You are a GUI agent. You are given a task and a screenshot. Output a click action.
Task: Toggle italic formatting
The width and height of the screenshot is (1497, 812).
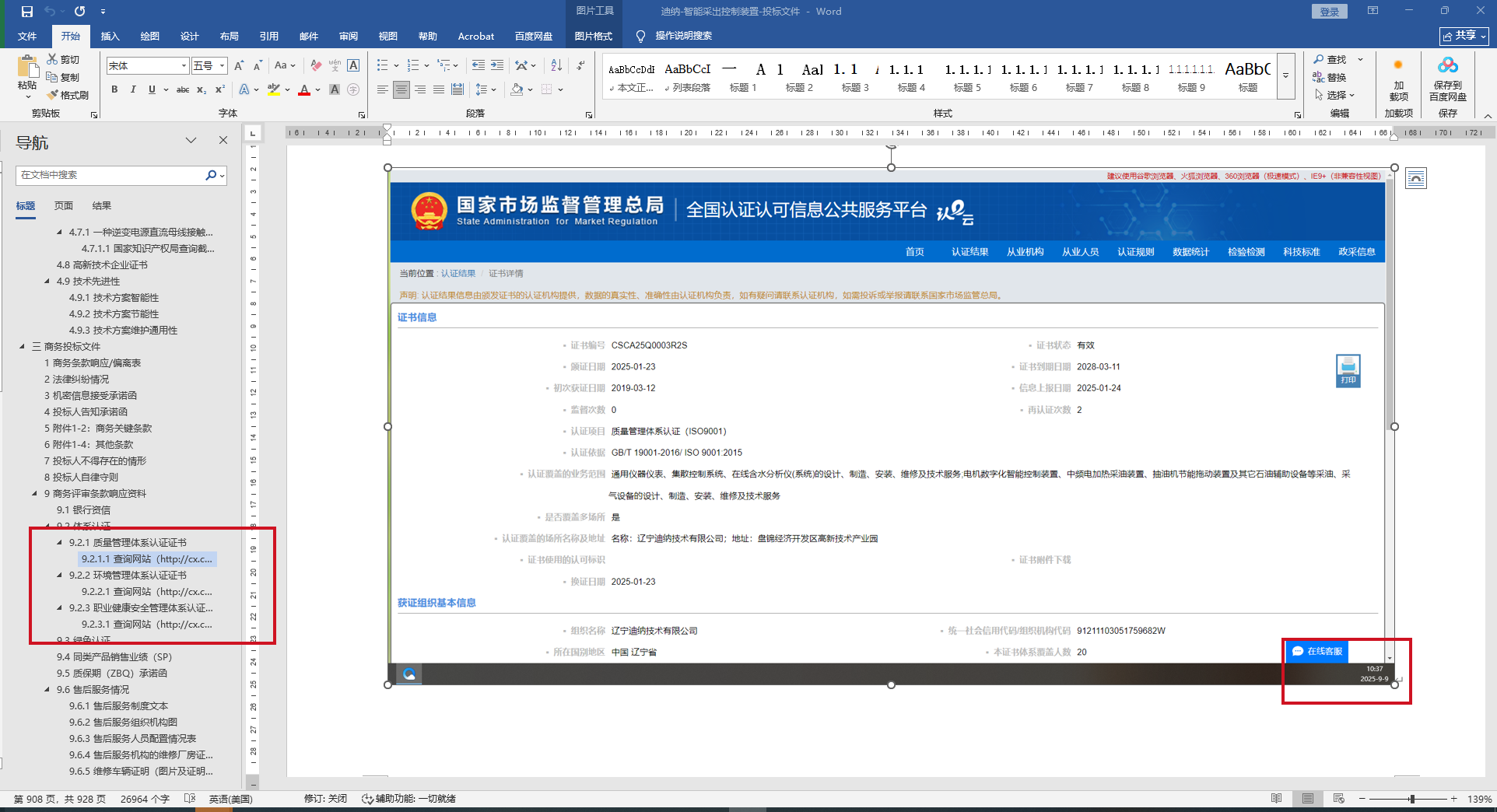click(x=133, y=90)
